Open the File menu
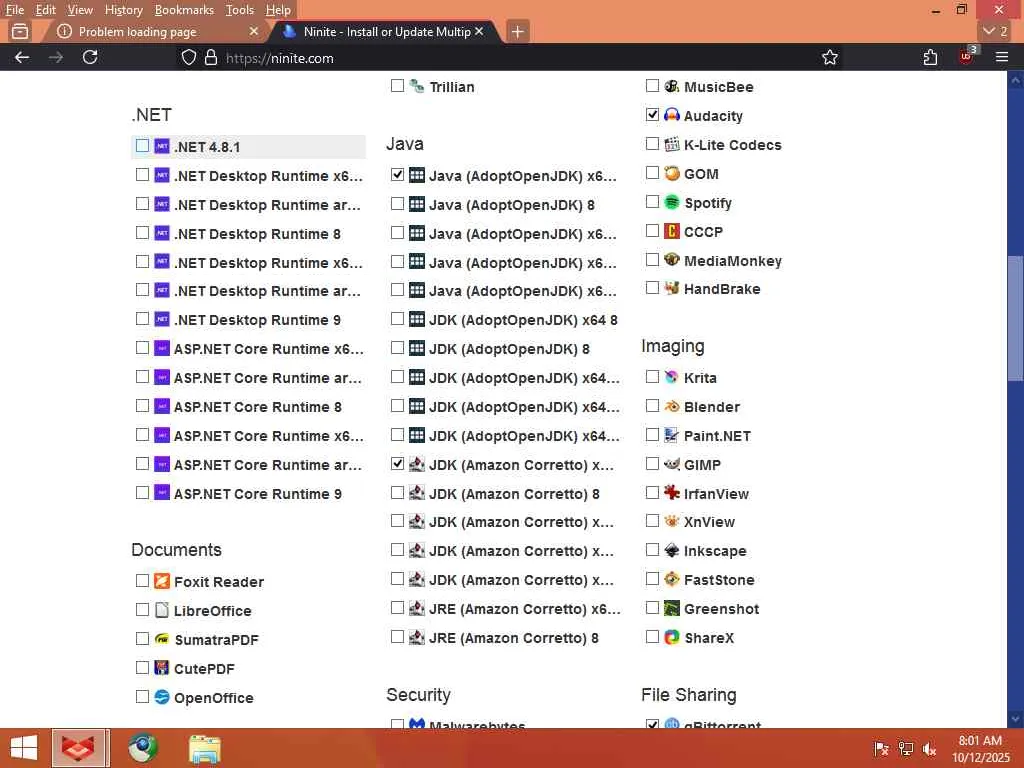The height and width of the screenshot is (768, 1024). coord(14,10)
